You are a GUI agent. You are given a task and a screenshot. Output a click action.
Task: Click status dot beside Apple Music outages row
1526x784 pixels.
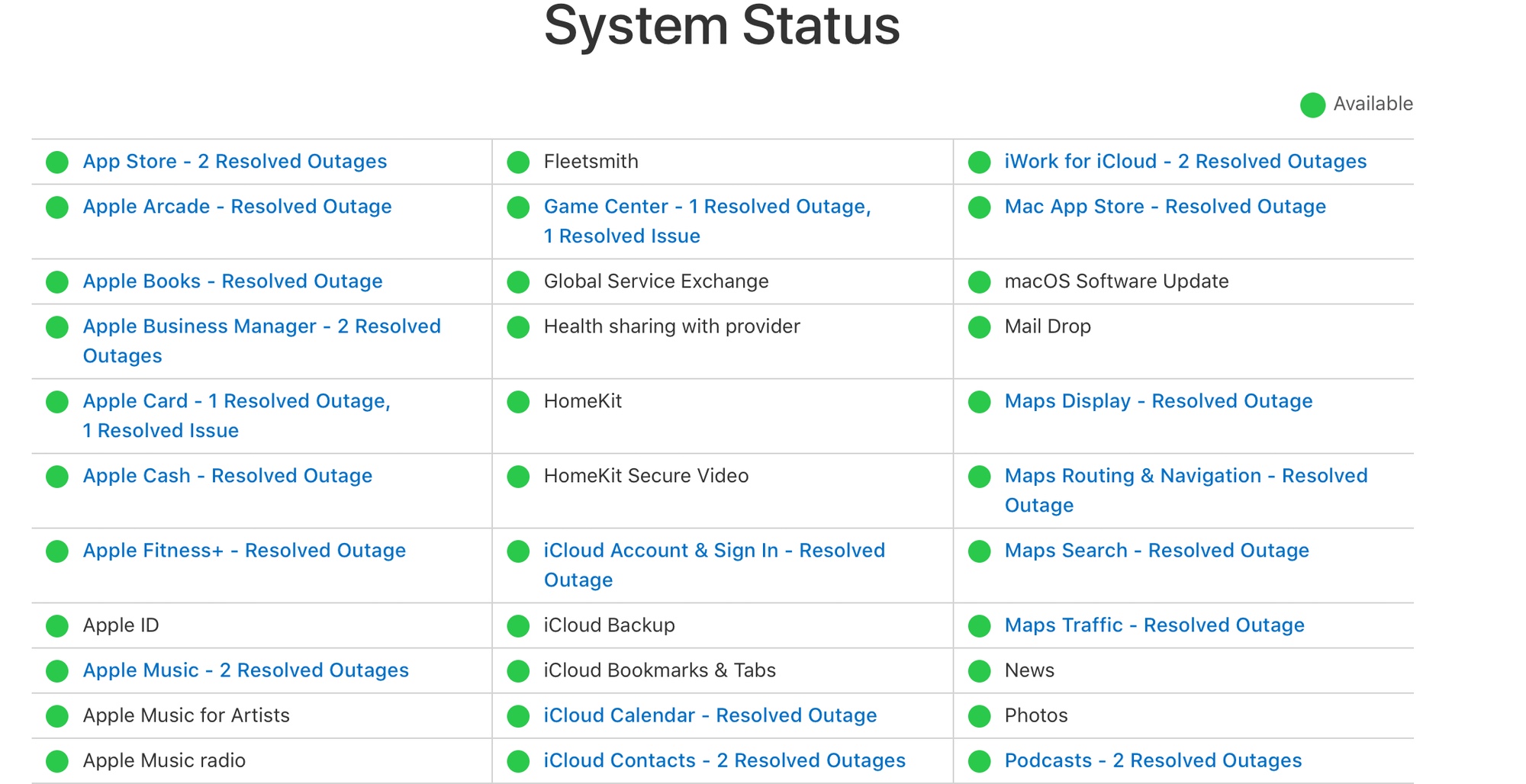tap(57, 671)
